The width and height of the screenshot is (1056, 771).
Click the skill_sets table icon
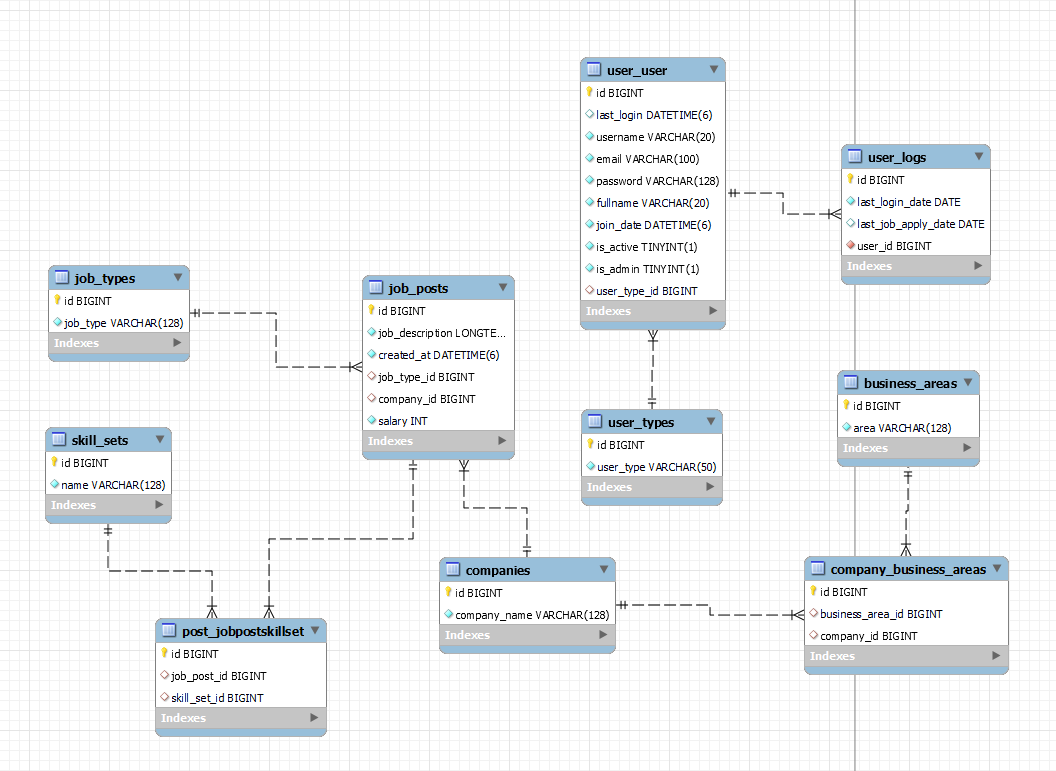(x=59, y=439)
